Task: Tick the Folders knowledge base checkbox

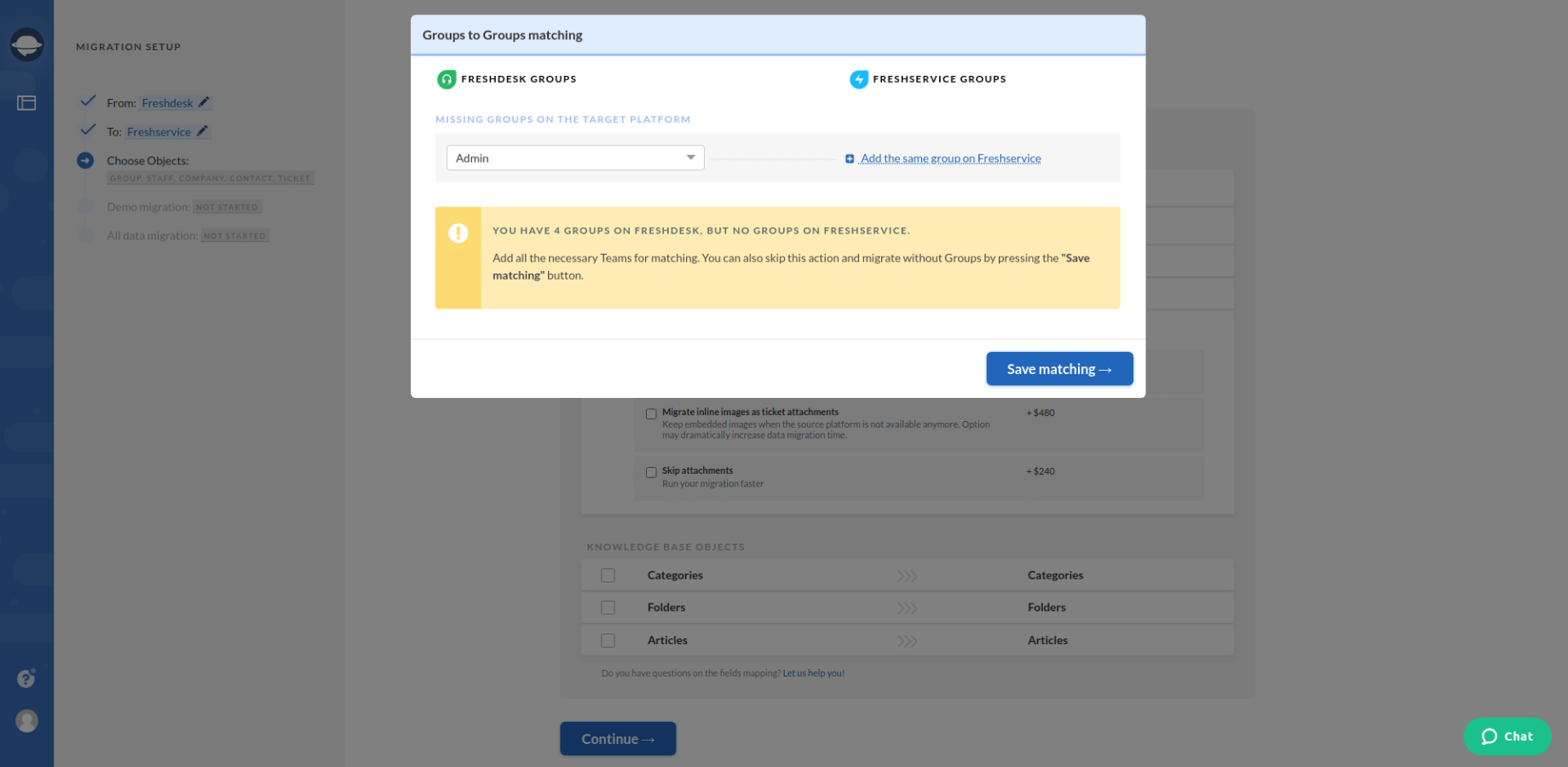Action: [x=608, y=608]
